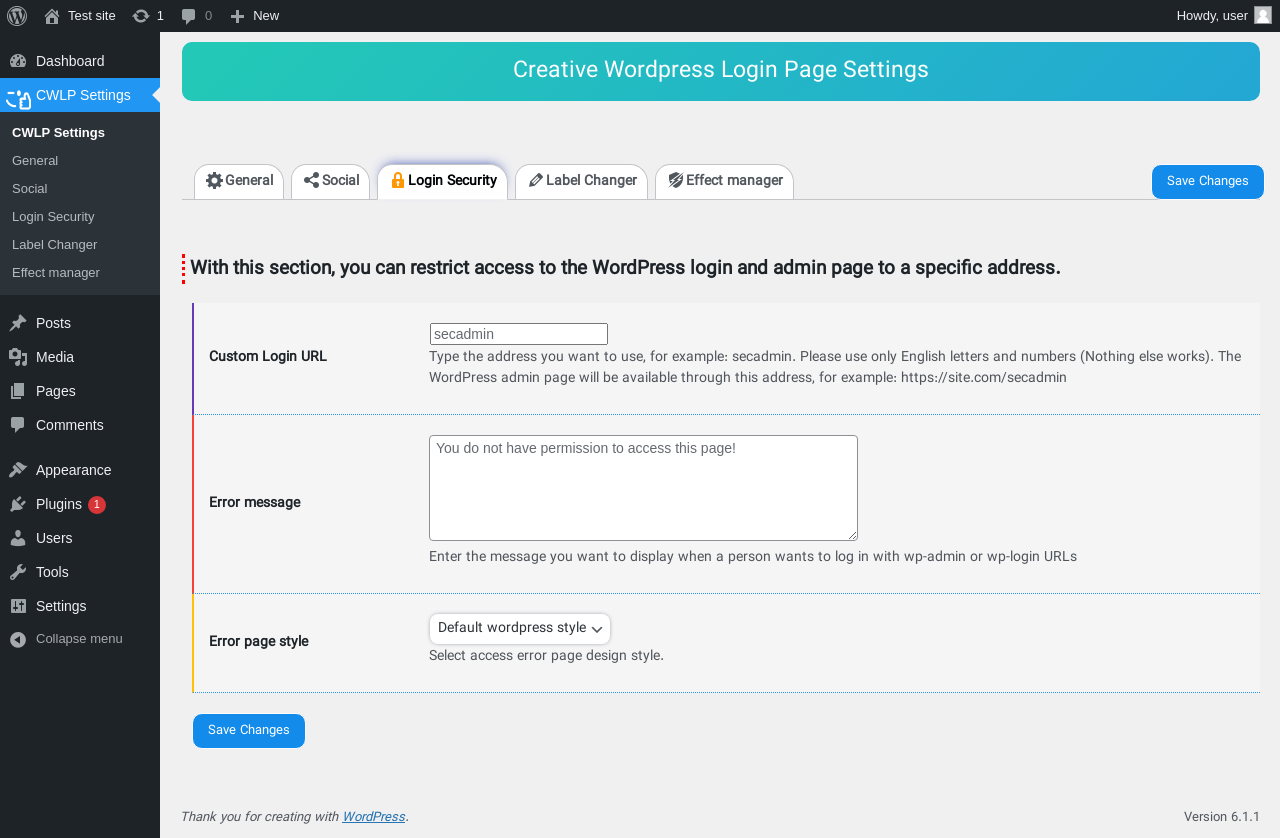Open Effect manager in the CWLP submenu

coord(56,272)
